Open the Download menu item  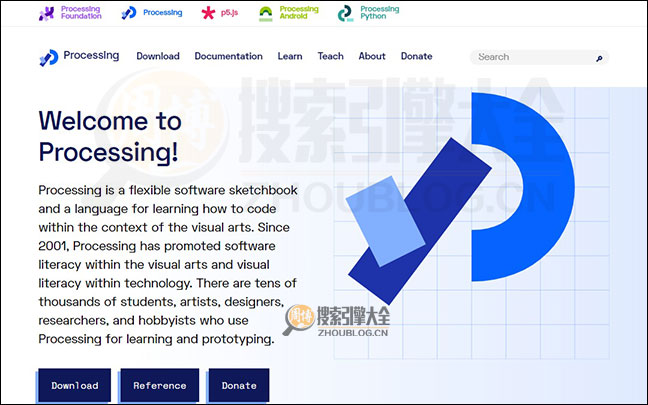pyautogui.click(x=158, y=56)
